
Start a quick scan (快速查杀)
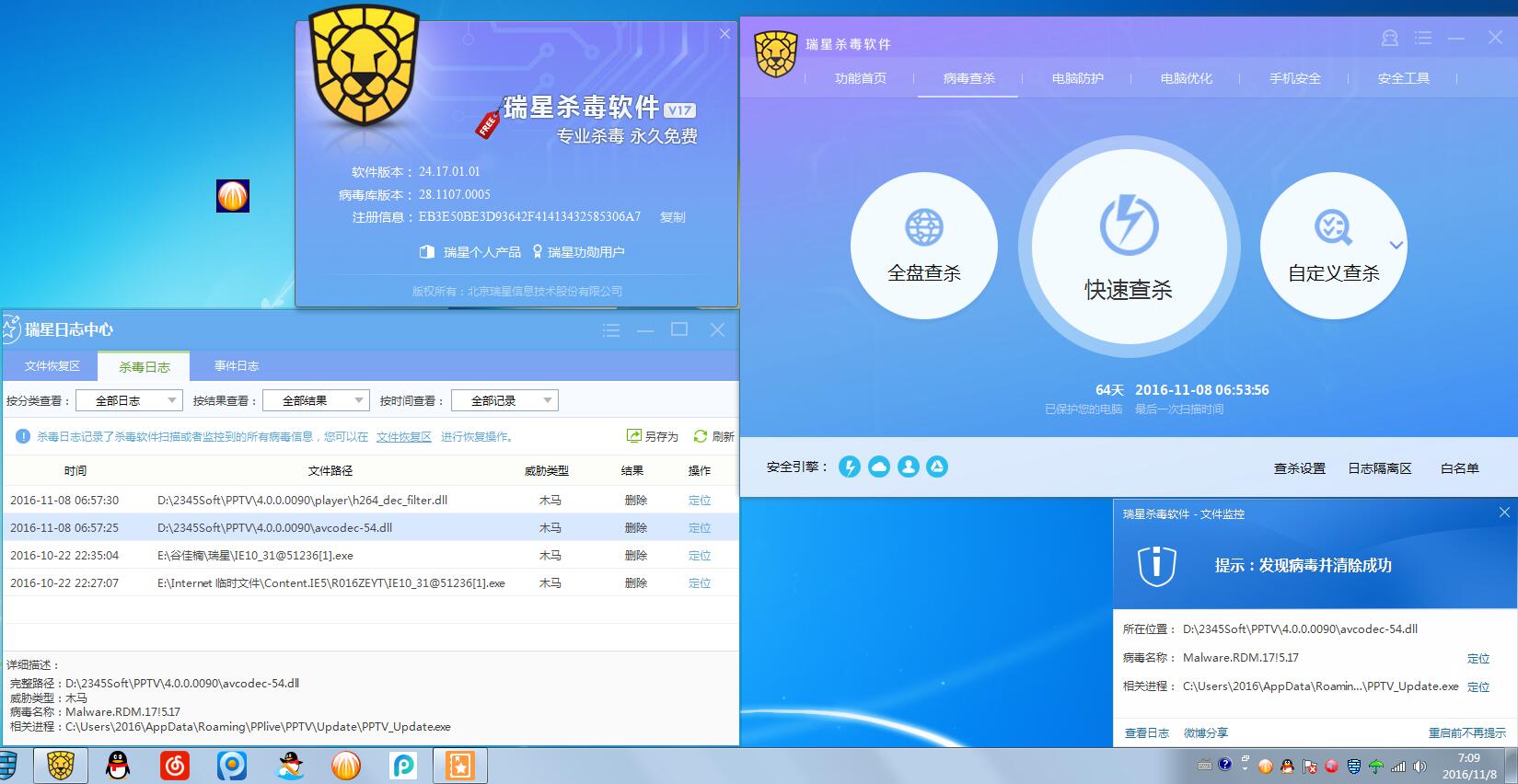(1129, 246)
